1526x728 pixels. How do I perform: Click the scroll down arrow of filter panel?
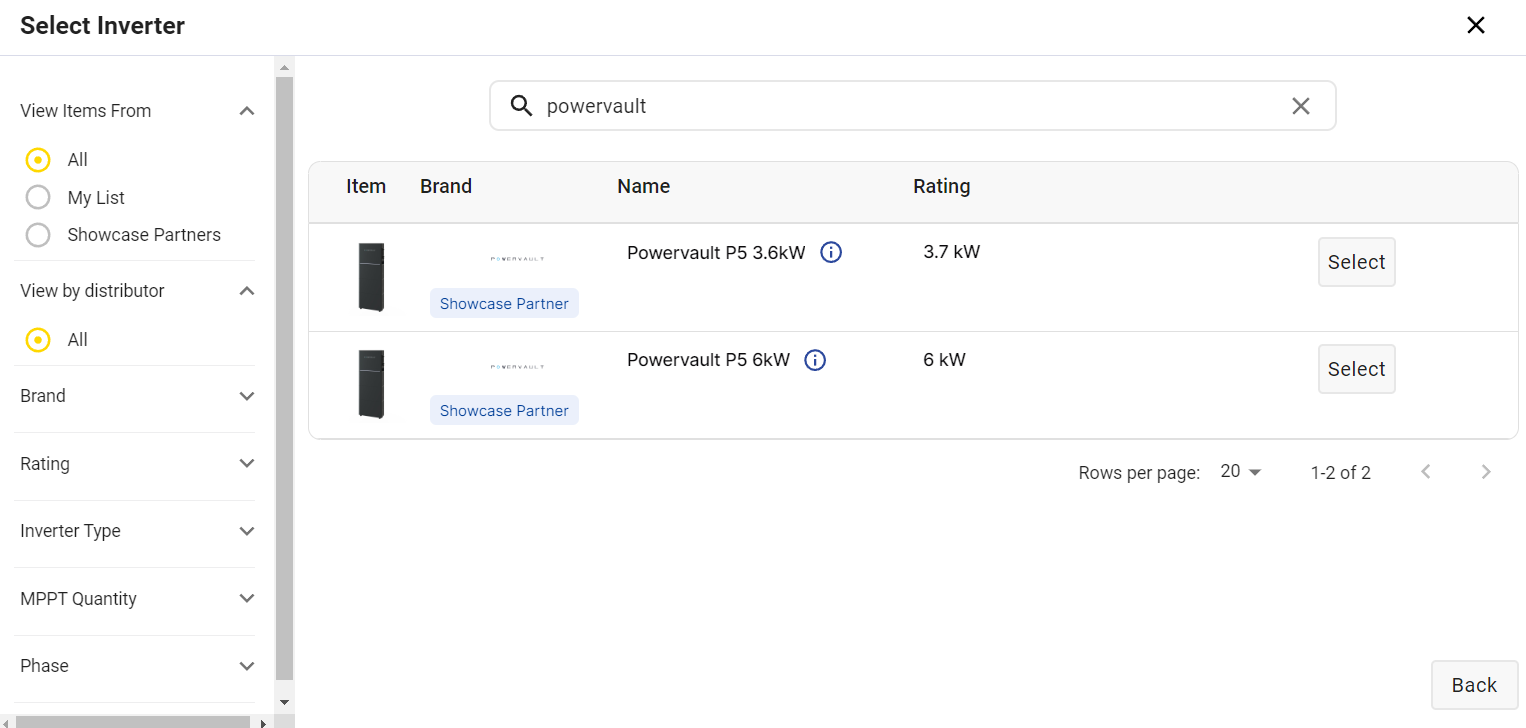pos(284,702)
